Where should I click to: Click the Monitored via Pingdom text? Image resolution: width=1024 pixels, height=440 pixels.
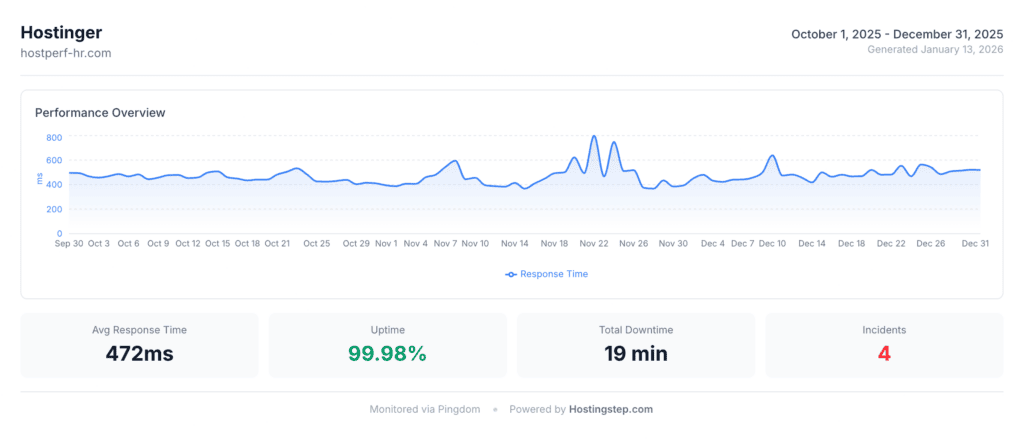point(425,409)
